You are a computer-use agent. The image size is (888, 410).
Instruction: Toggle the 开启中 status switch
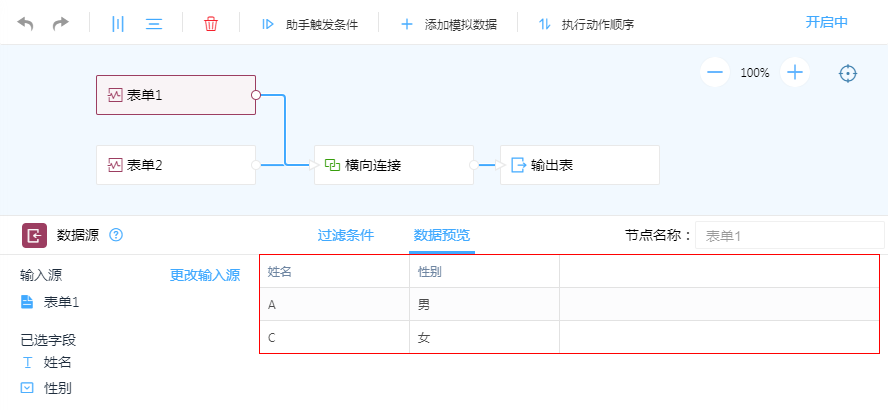826,22
